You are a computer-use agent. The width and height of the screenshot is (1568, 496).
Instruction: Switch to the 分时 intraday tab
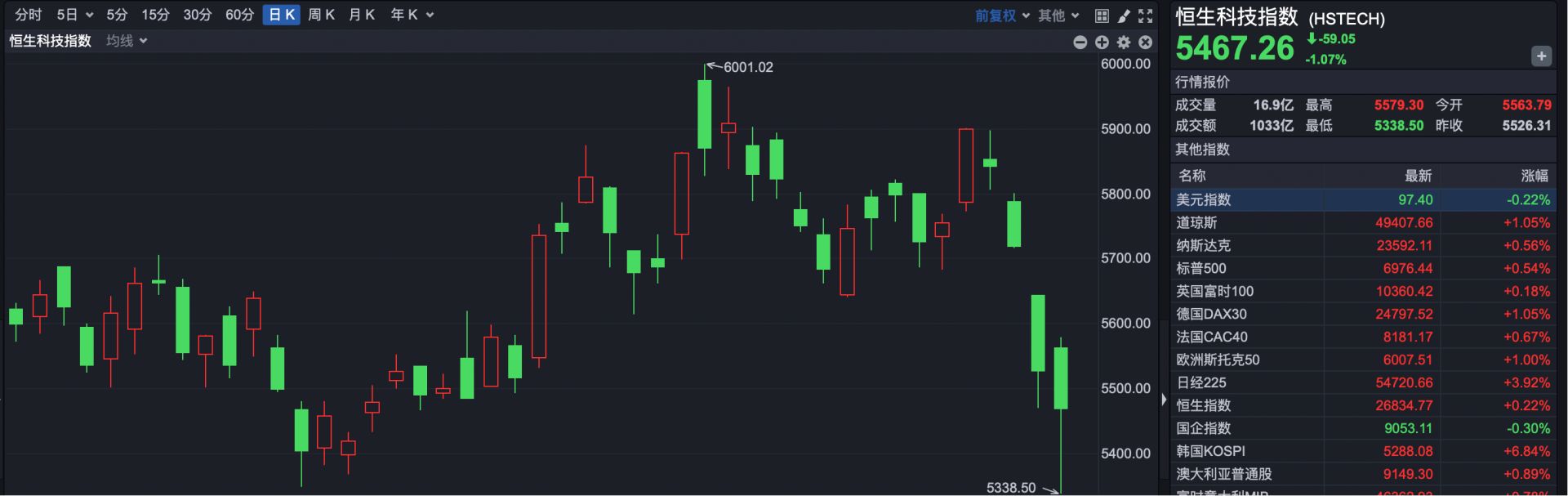tap(29, 15)
